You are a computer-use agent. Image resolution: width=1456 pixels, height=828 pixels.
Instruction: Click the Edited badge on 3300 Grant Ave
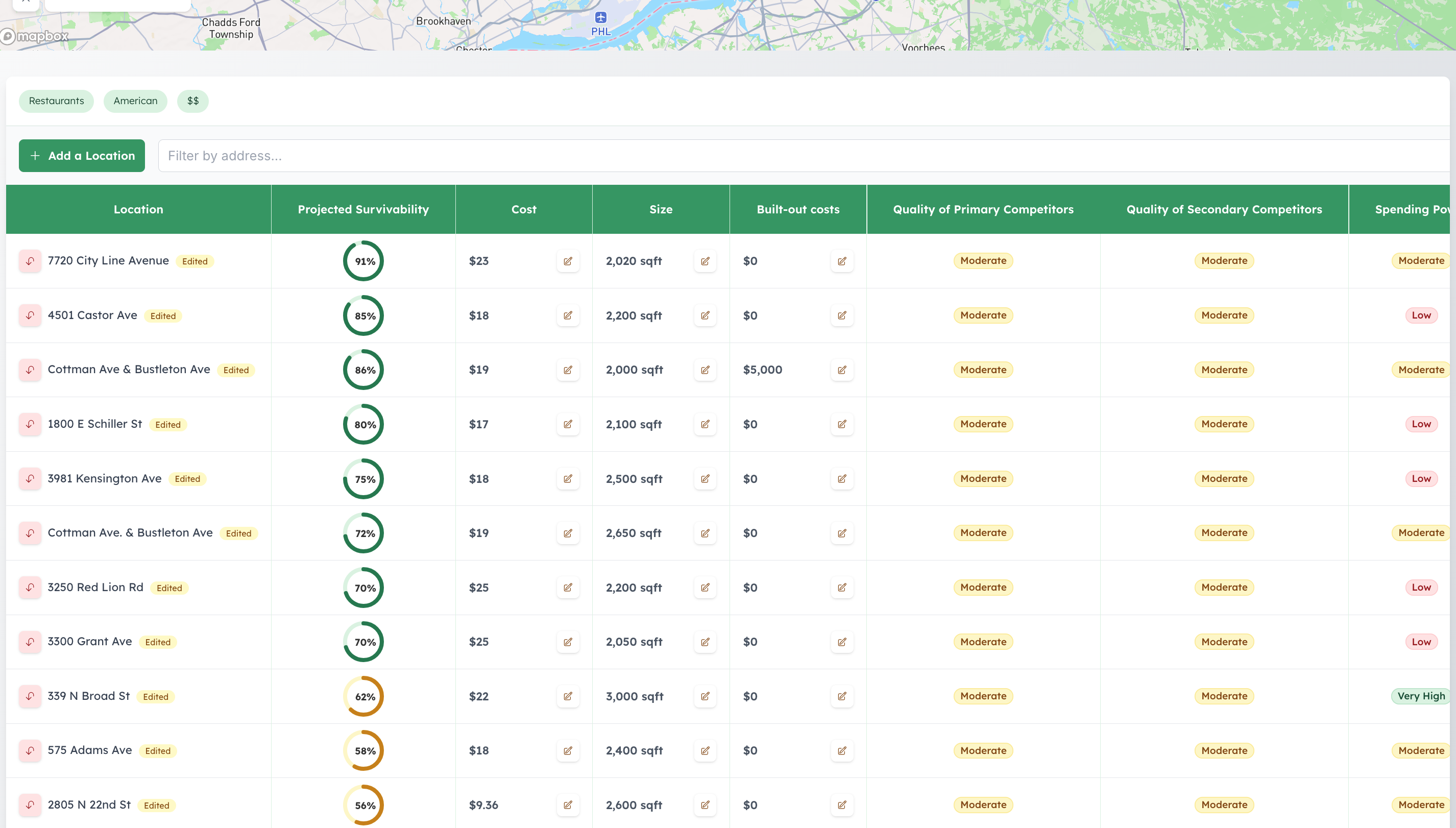pyautogui.click(x=158, y=642)
